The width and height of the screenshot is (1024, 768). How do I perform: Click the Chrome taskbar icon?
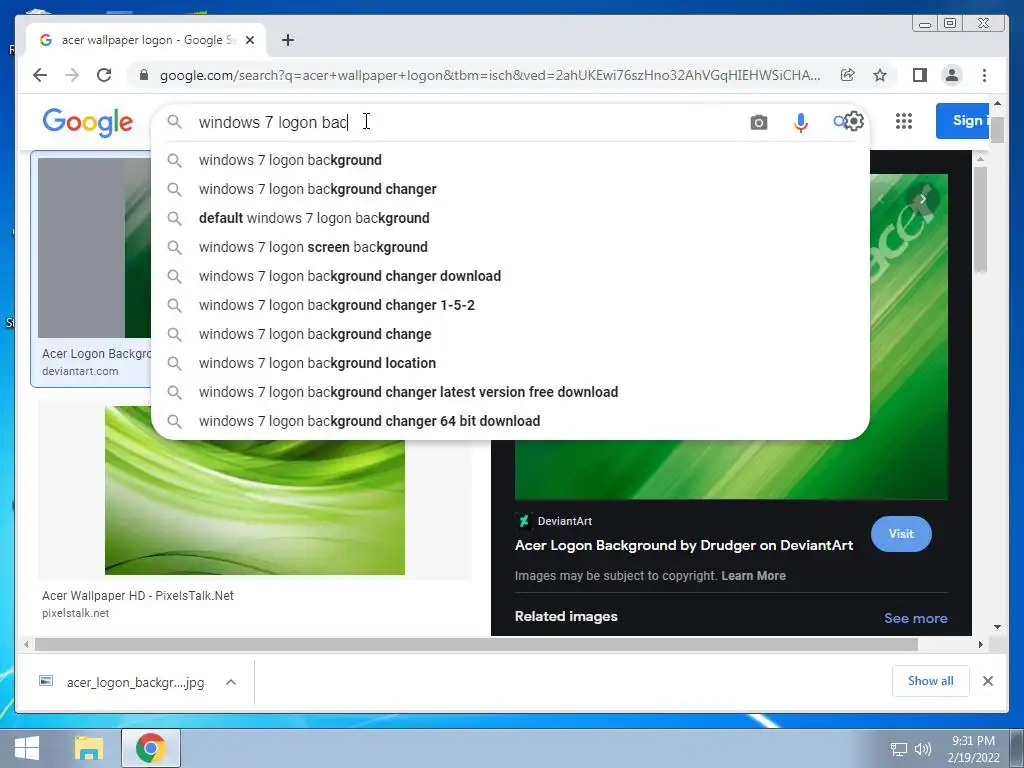151,748
